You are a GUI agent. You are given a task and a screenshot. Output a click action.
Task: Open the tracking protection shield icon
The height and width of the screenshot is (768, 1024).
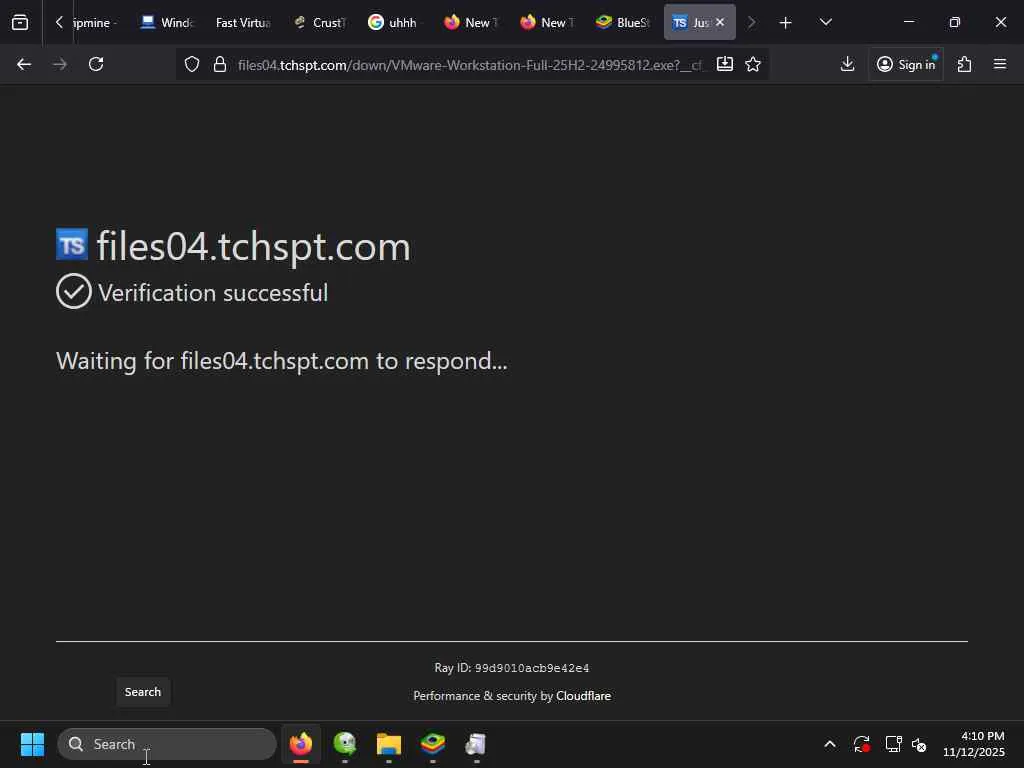point(191,64)
